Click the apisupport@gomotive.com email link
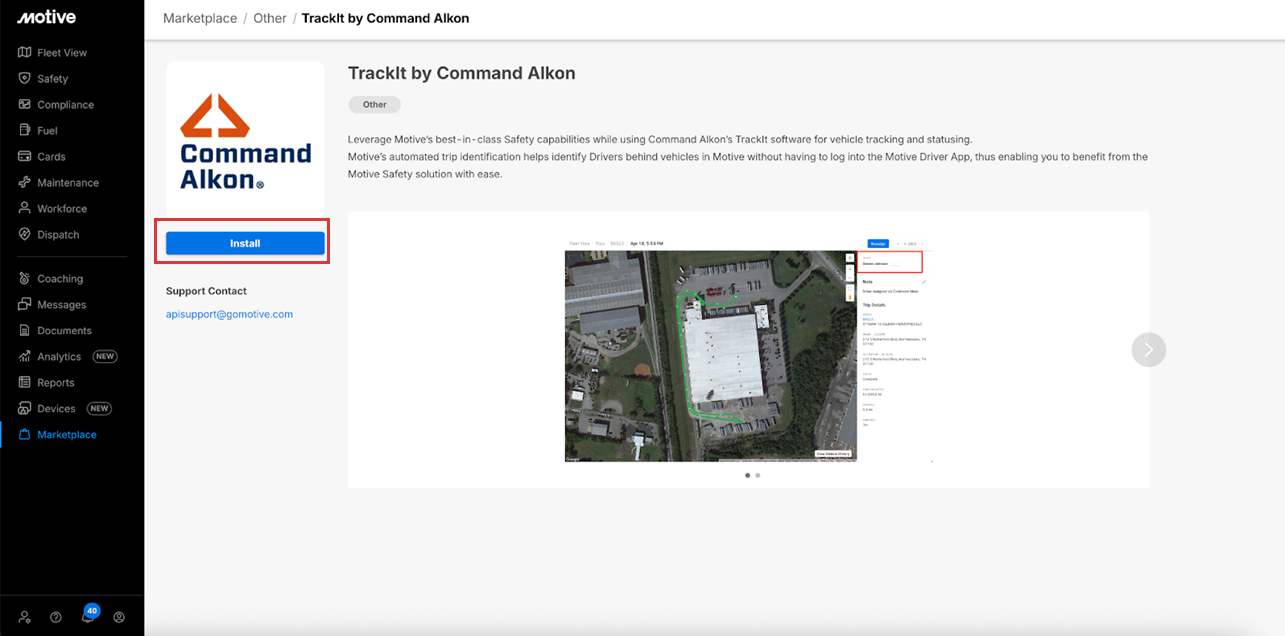This screenshot has width=1285, height=636. tap(229, 314)
